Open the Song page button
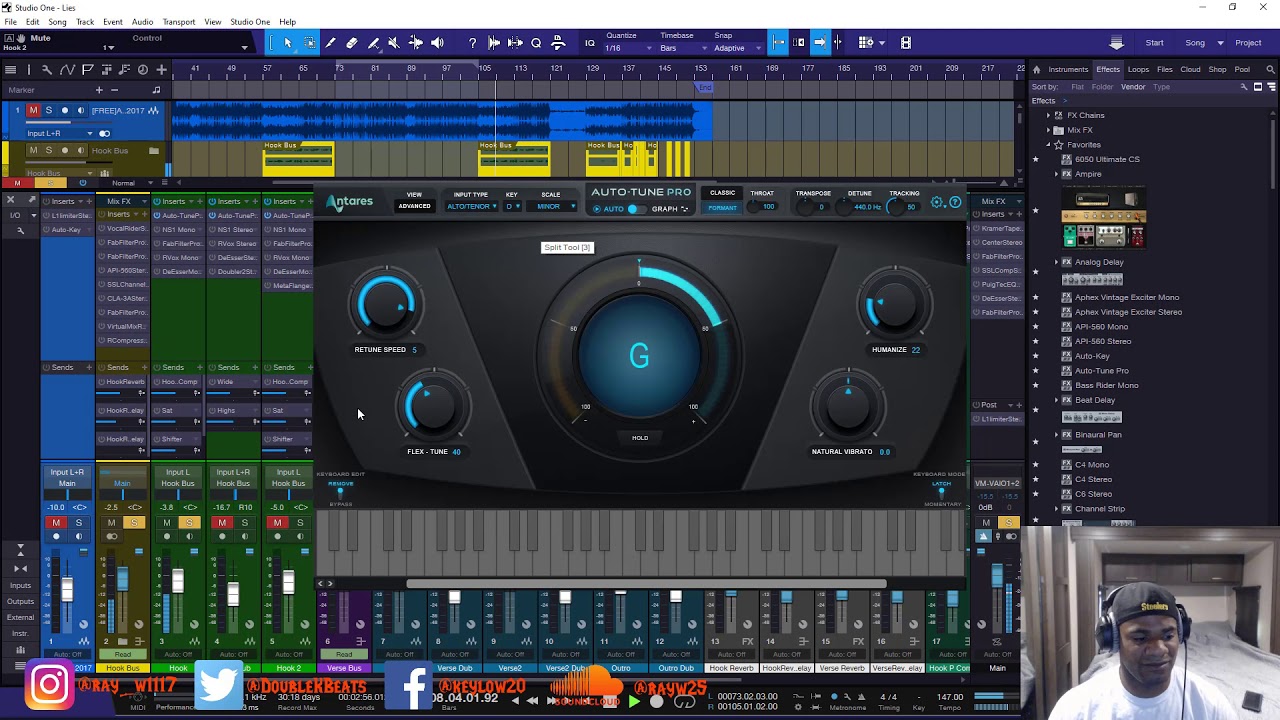Viewport: 1280px width, 720px height. tap(1195, 43)
